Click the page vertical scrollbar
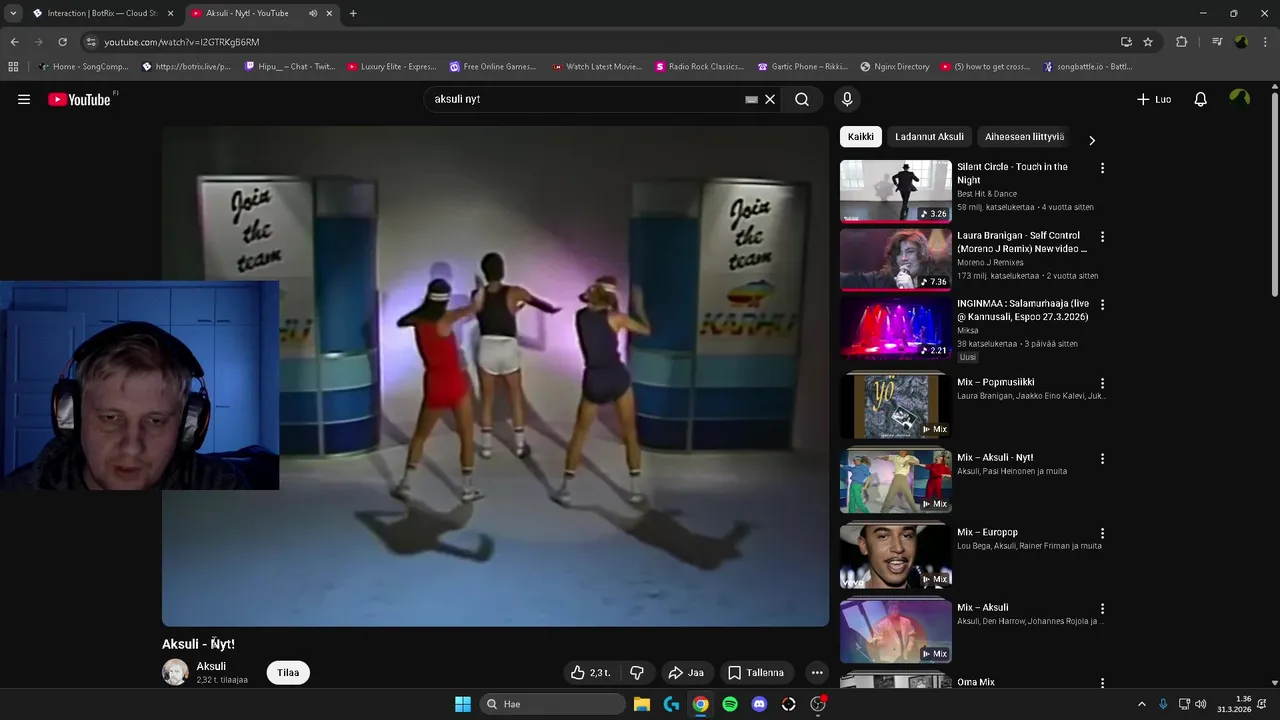Viewport: 1280px width, 720px height. (1274, 195)
